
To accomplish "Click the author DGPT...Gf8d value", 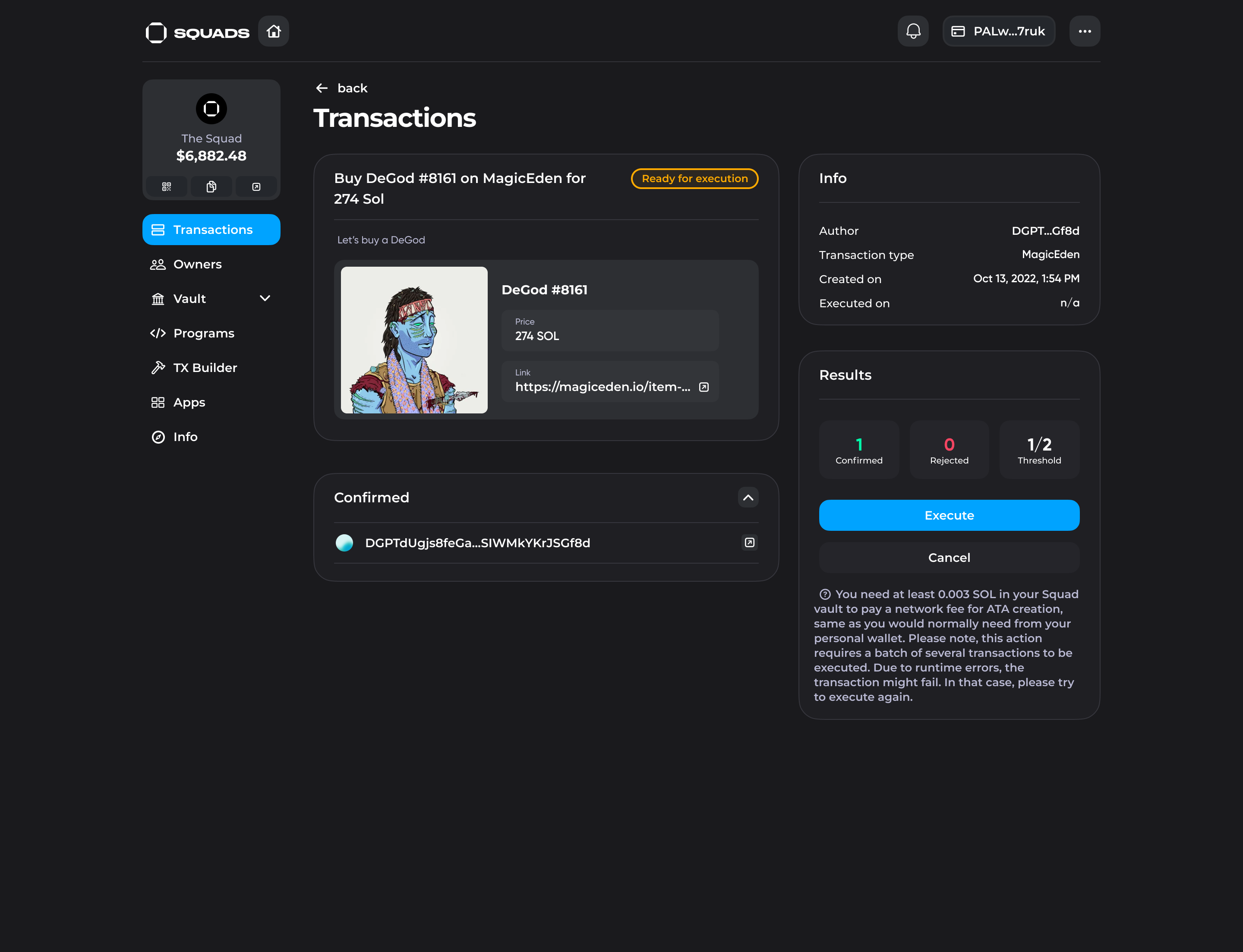I will (x=1045, y=230).
